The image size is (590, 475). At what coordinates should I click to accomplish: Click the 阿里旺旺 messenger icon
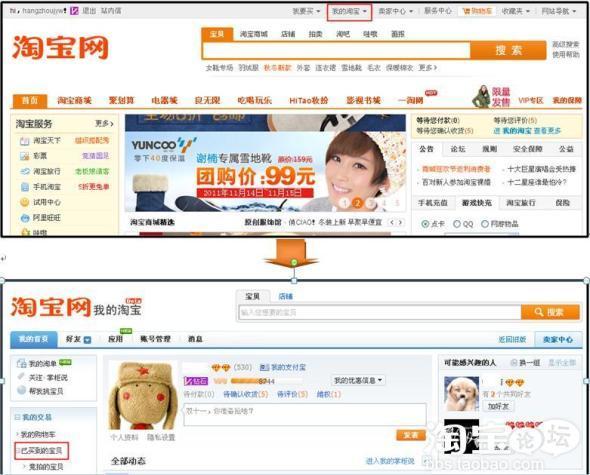click(24, 218)
